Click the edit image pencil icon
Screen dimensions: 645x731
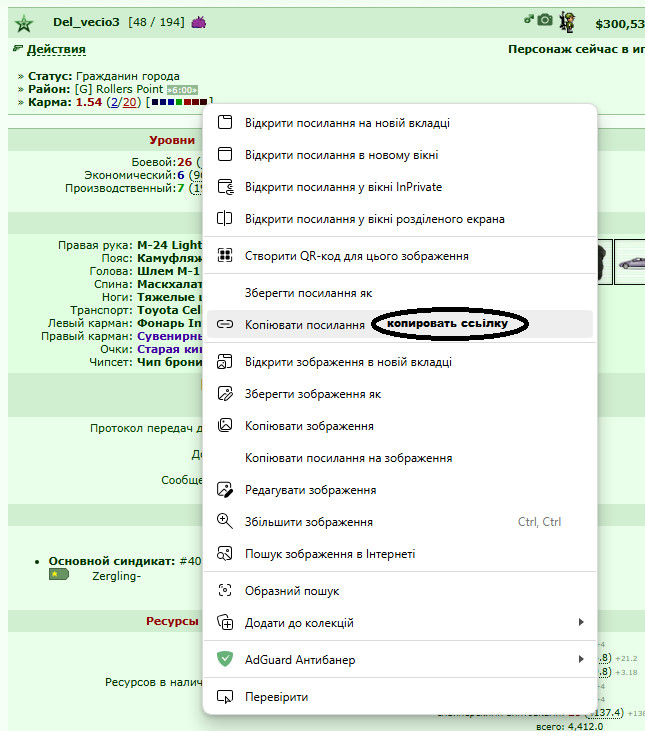click(225, 490)
